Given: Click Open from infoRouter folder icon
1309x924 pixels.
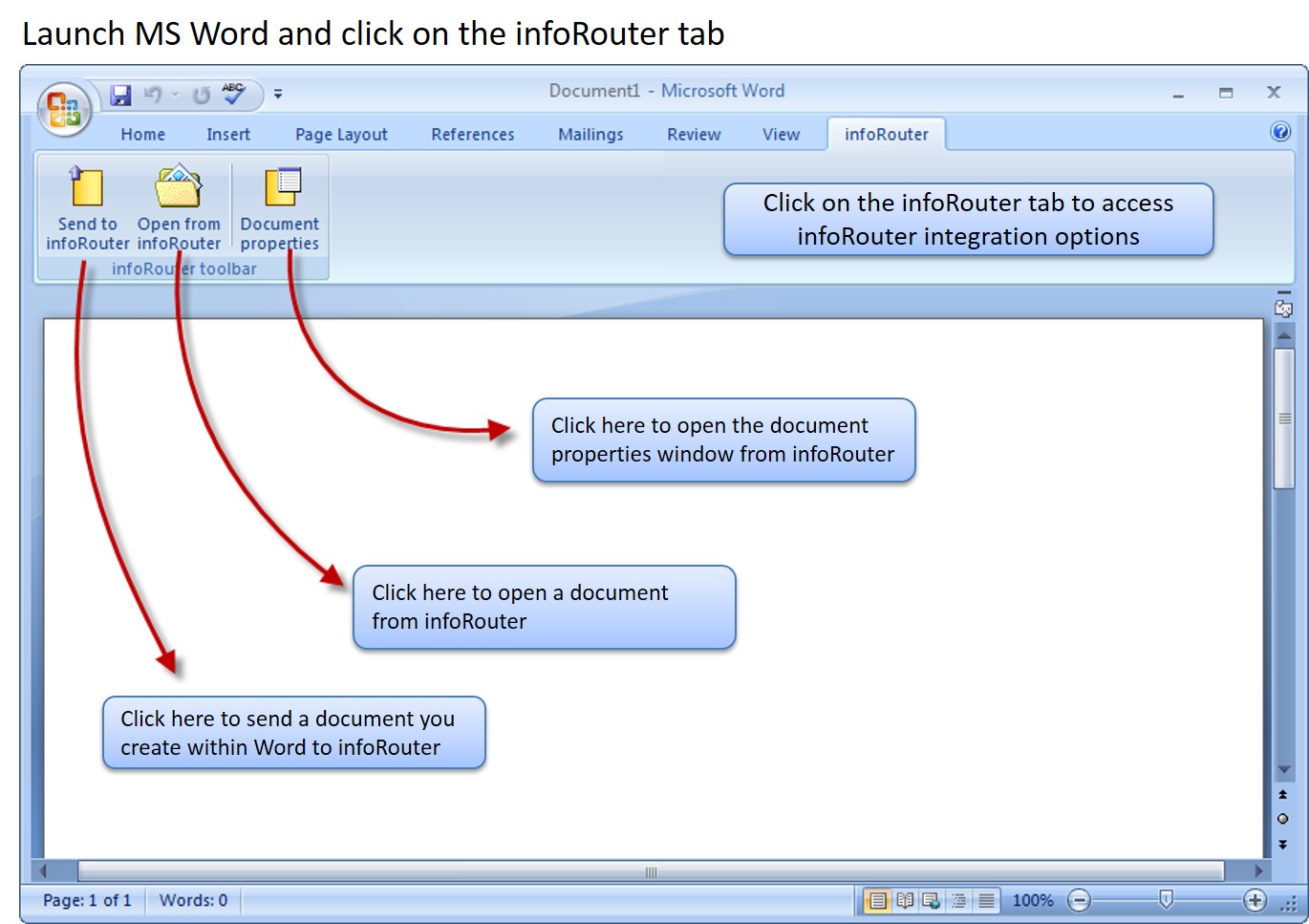Looking at the screenshot, I should pos(179,208).
